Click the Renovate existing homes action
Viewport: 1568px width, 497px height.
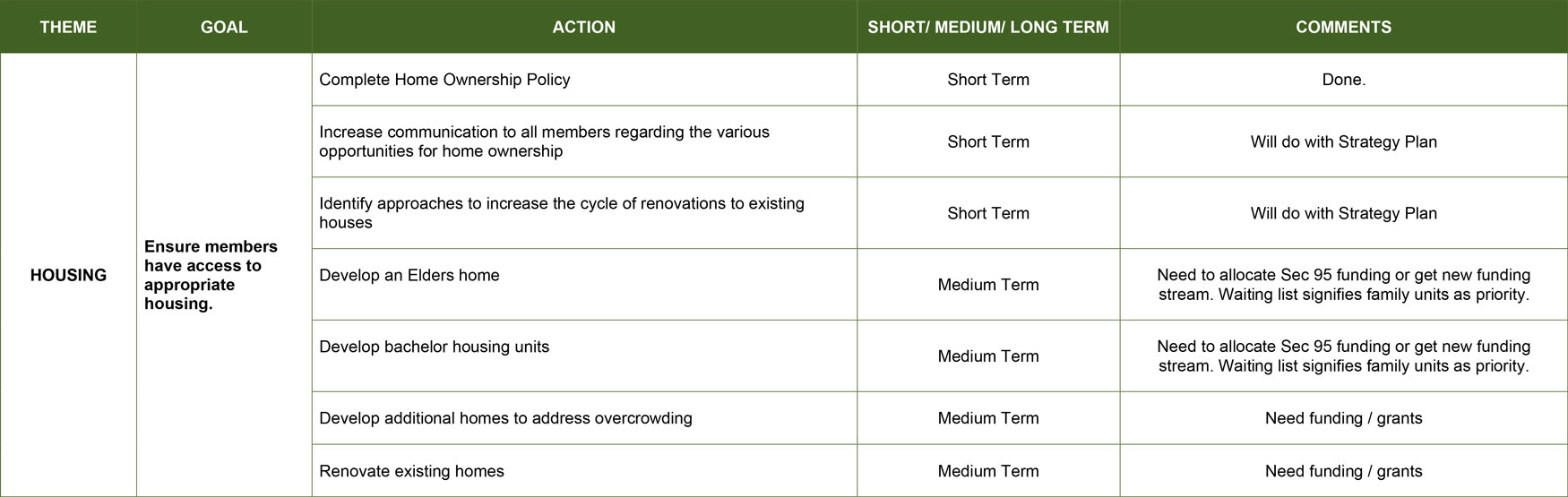click(x=411, y=471)
